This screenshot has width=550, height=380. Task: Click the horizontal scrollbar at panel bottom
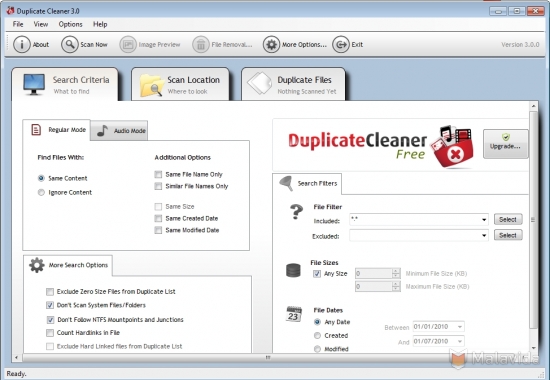(268, 358)
